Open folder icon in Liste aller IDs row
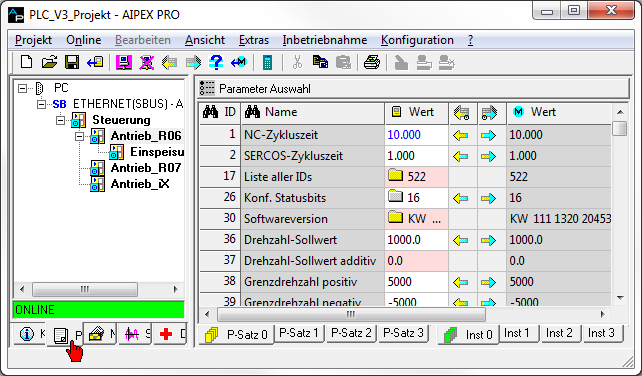This screenshot has width=642, height=376. pyautogui.click(x=396, y=175)
